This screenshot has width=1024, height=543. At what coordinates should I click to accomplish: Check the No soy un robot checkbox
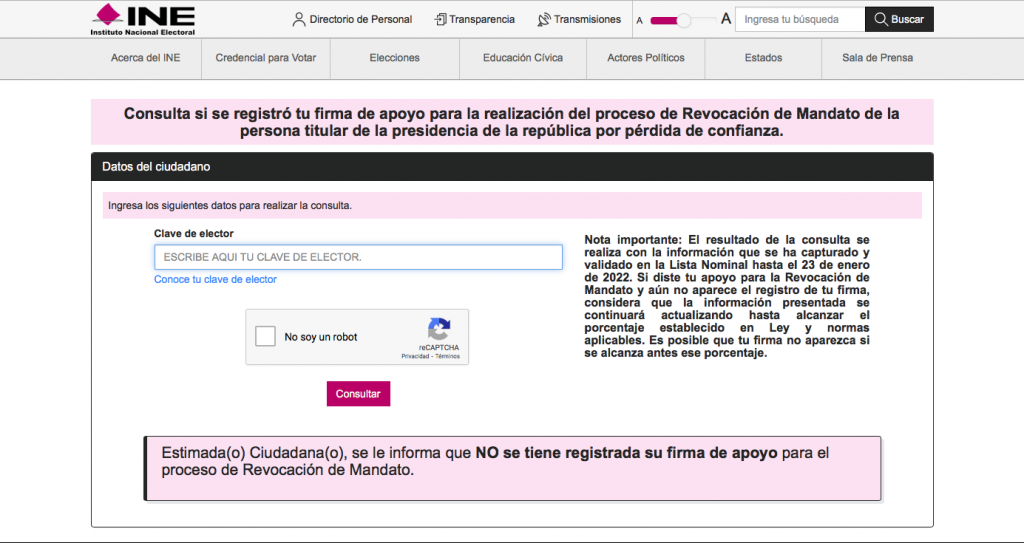pos(265,337)
